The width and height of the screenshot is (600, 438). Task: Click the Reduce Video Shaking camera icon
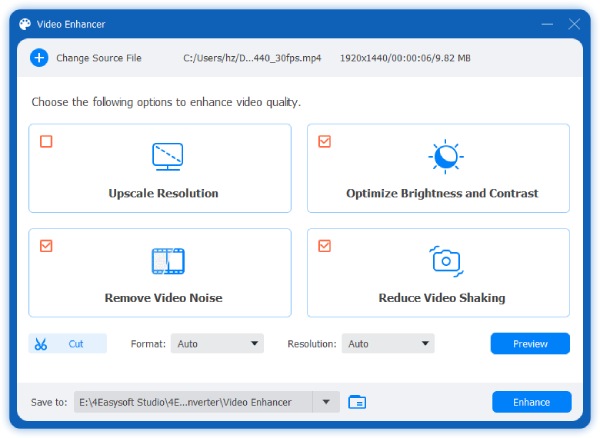[x=443, y=261]
